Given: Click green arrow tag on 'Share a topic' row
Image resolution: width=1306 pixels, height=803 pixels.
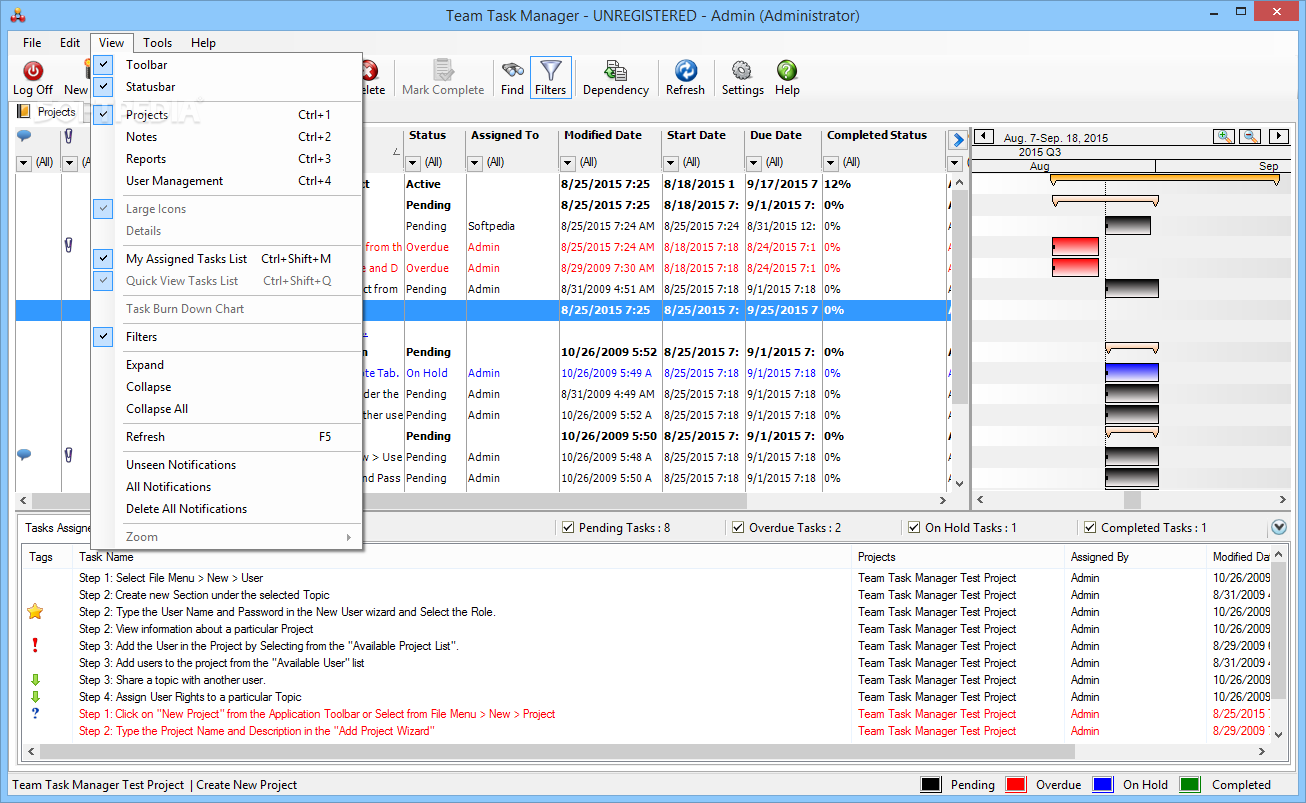Looking at the screenshot, I should (x=35, y=679).
